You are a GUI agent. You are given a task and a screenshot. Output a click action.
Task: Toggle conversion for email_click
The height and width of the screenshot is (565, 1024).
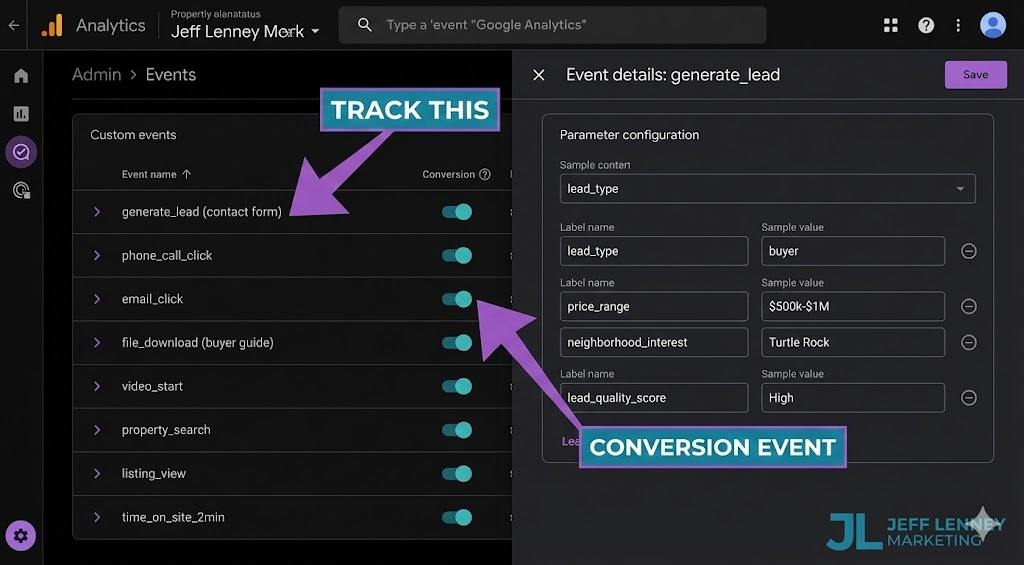click(457, 299)
